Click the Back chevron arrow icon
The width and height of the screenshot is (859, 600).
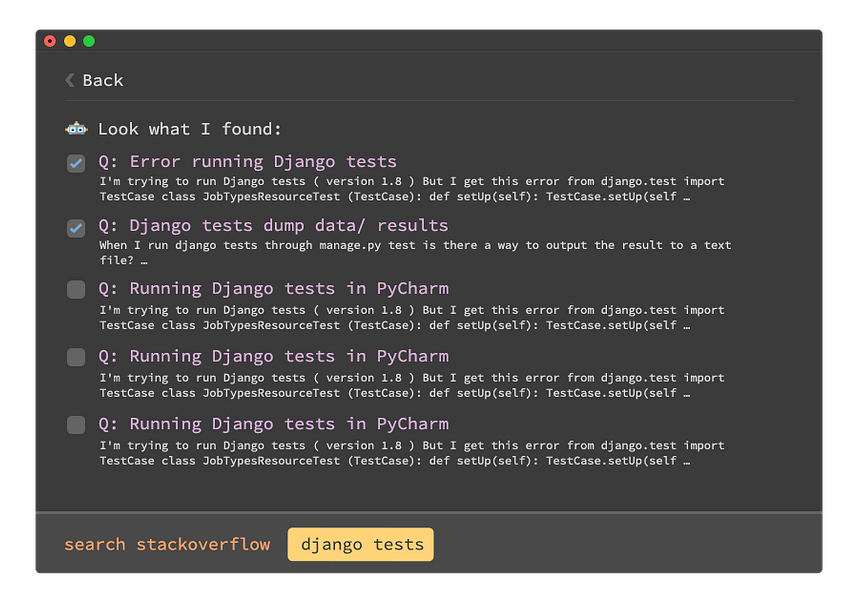pyautogui.click(x=70, y=80)
